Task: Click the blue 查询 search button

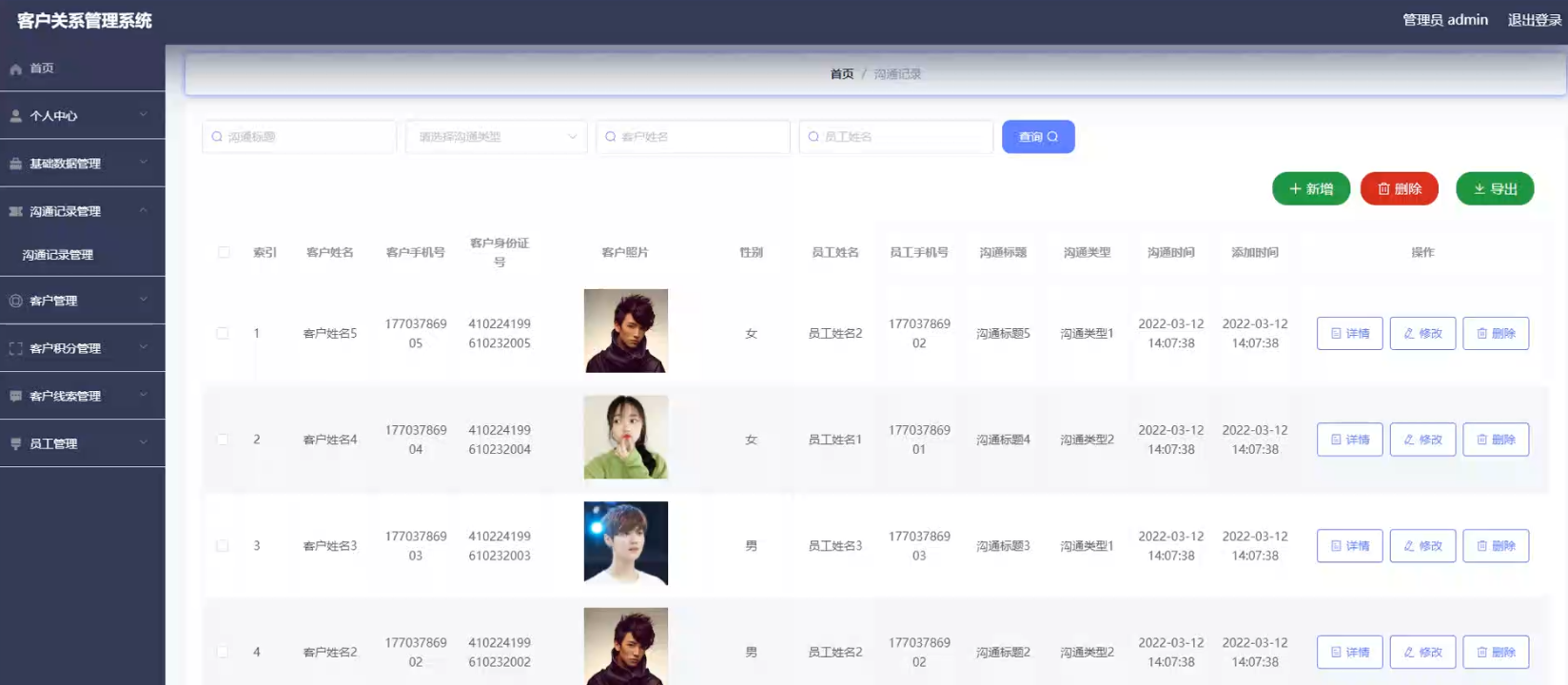Action: [x=1038, y=137]
